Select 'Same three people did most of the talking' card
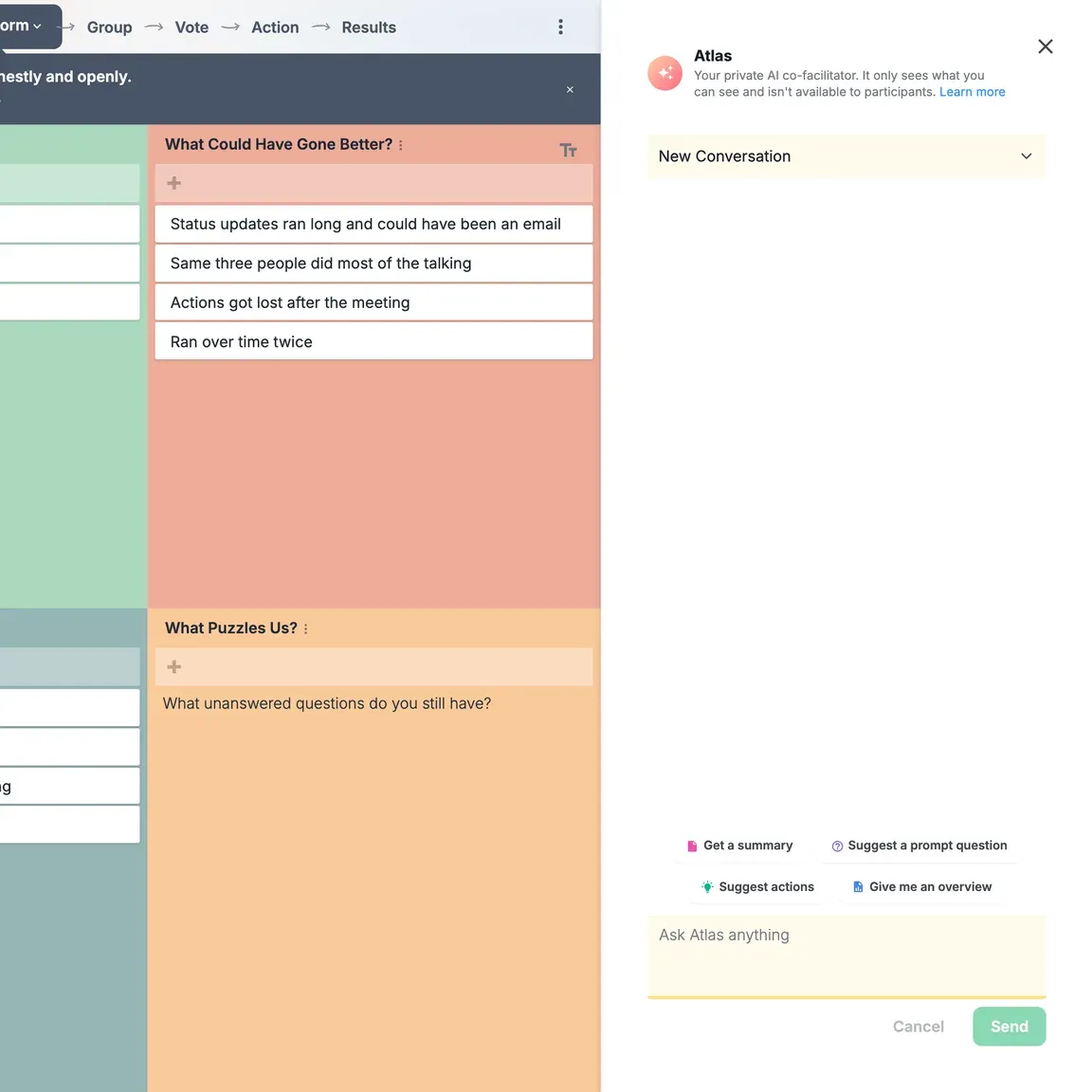 point(374,264)
